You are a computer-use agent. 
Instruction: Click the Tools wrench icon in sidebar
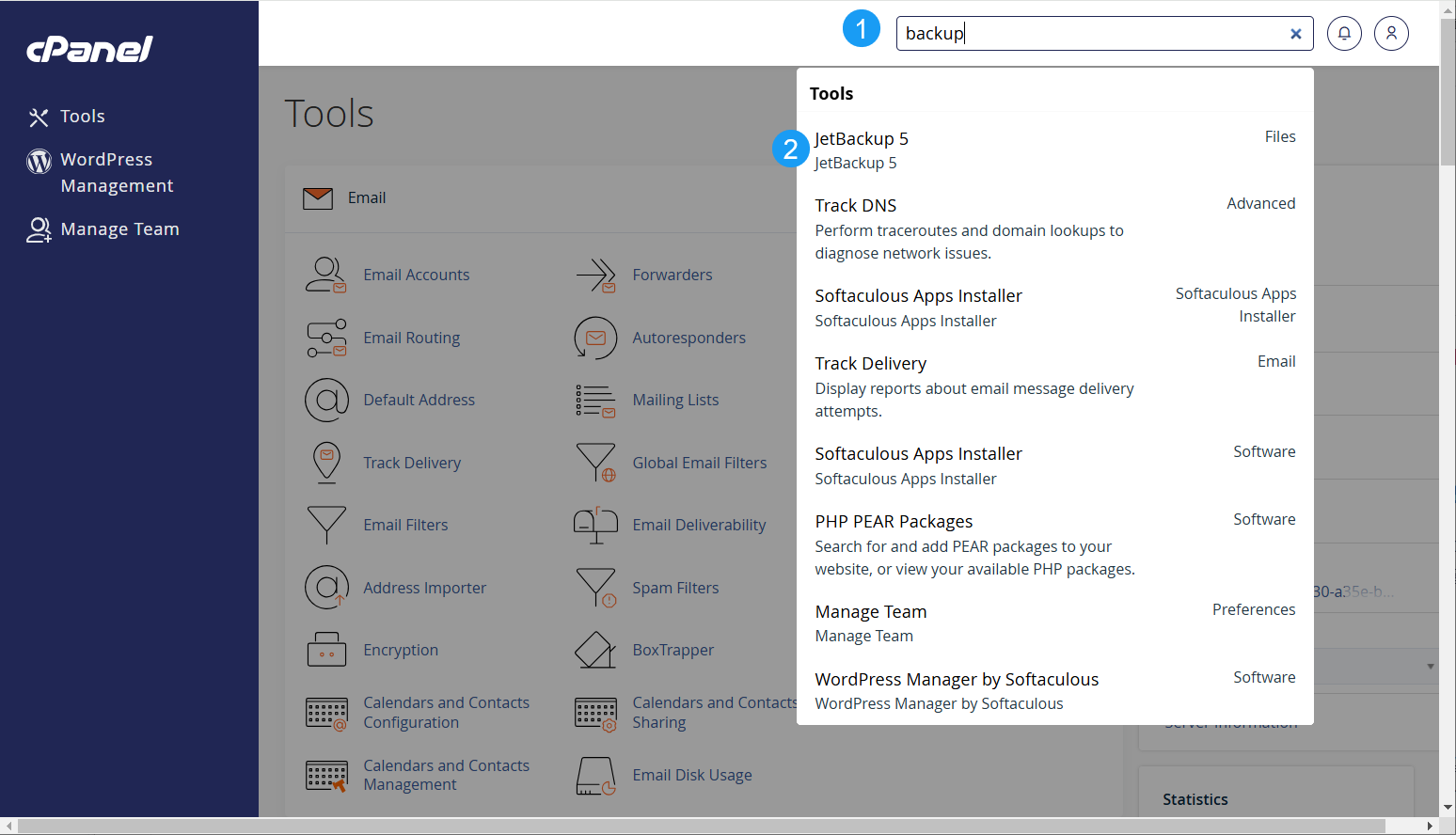[39, 118]
